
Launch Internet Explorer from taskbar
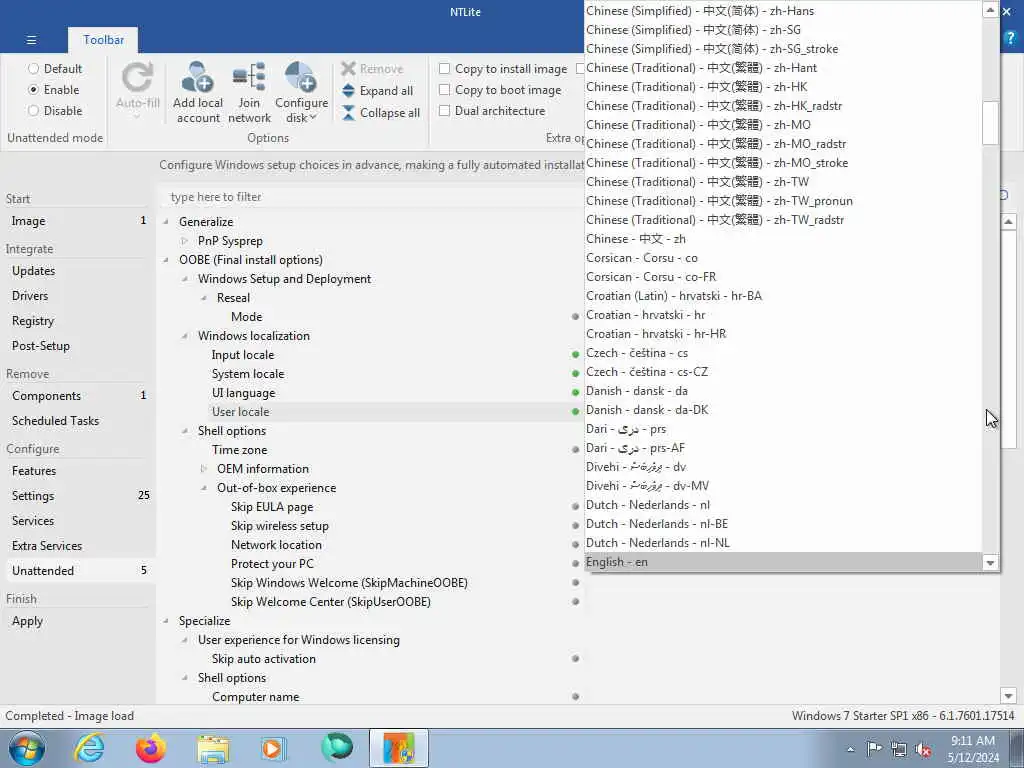point(89,748)
